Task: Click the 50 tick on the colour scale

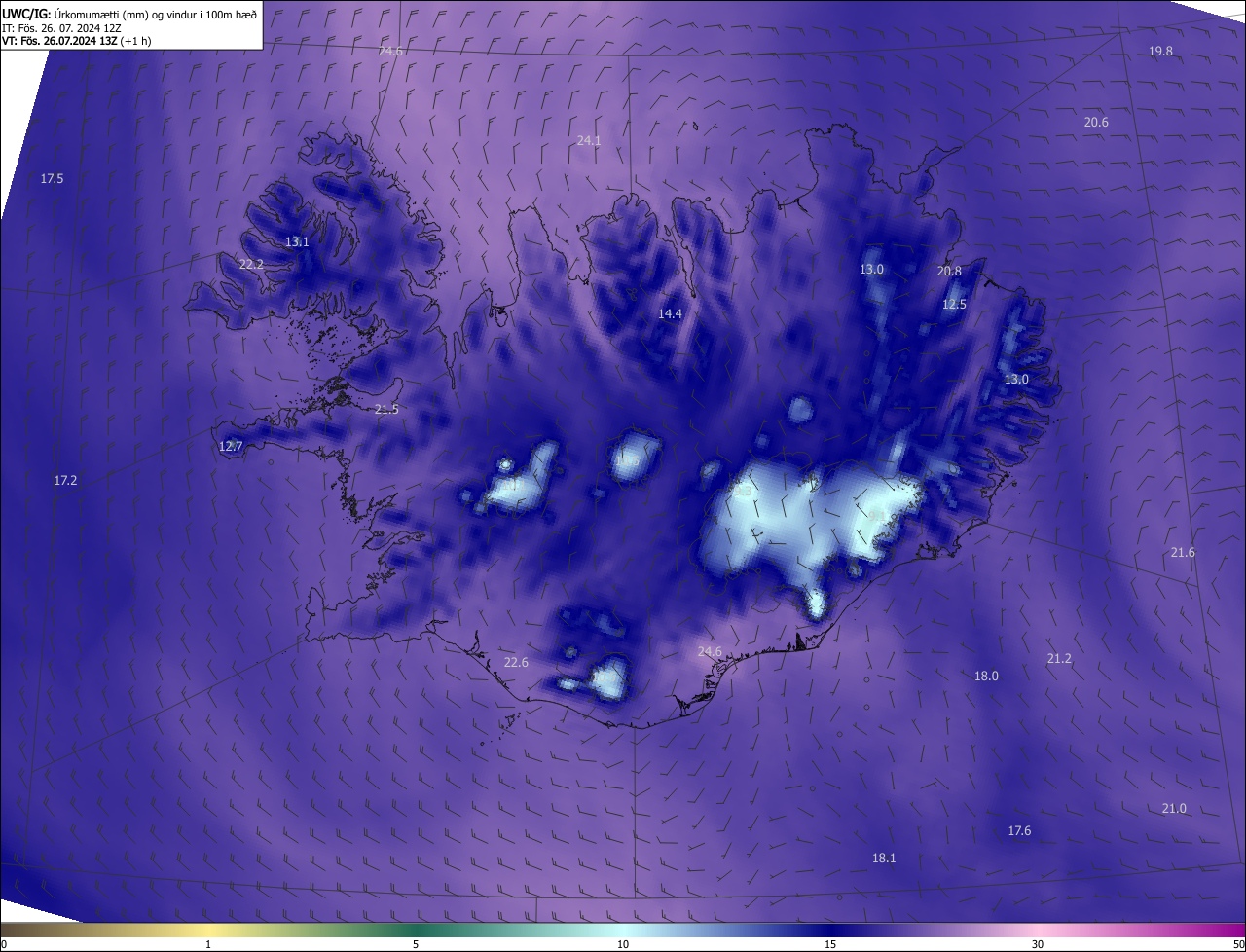Action: pyautogui.click(x=1238, y=944)
